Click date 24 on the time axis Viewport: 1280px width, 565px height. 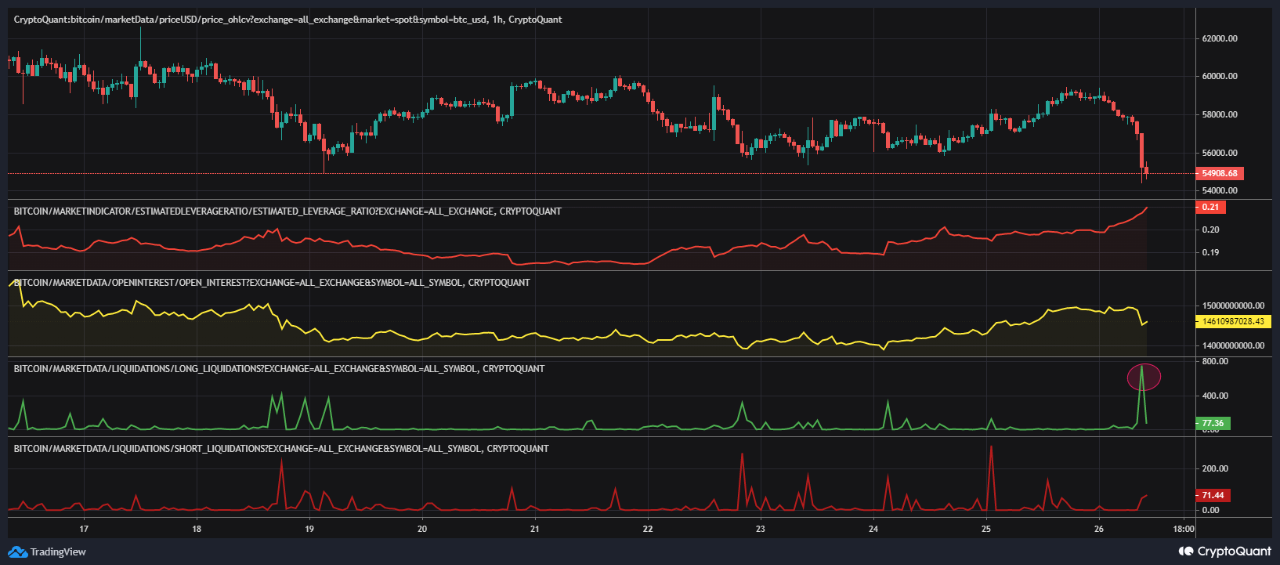873,529
